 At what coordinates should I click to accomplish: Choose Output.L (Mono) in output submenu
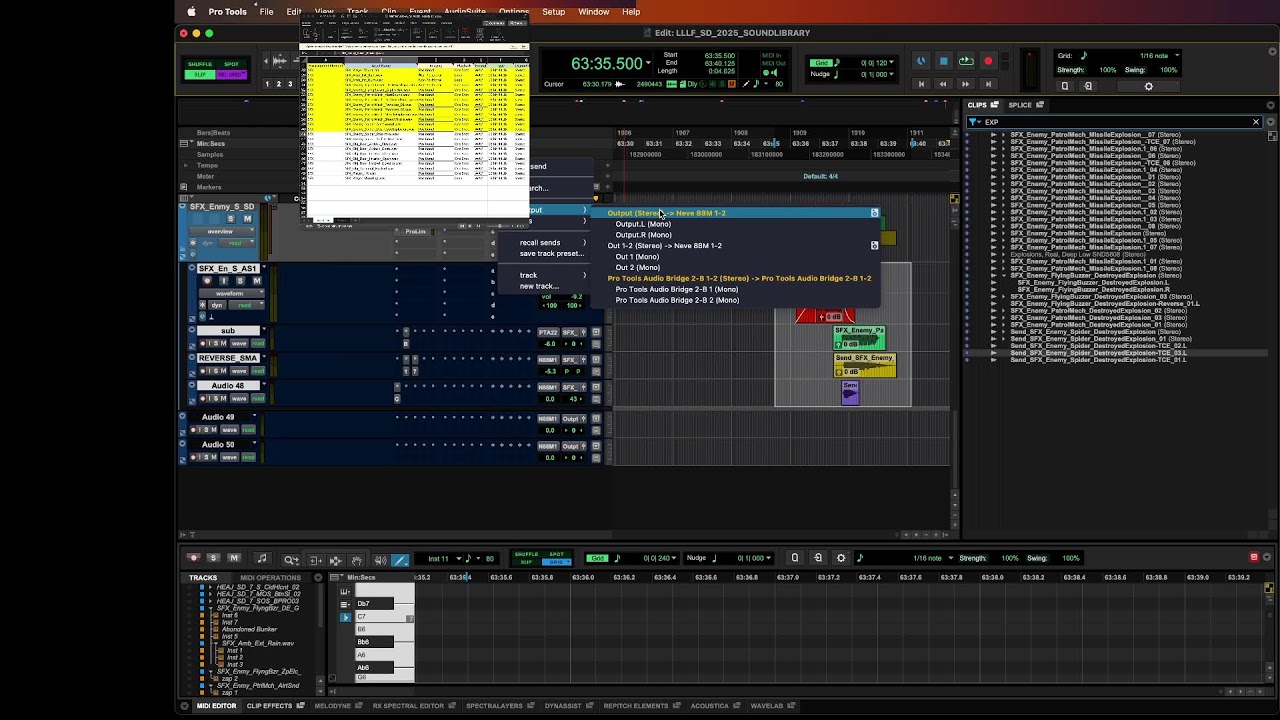(643, 224)
